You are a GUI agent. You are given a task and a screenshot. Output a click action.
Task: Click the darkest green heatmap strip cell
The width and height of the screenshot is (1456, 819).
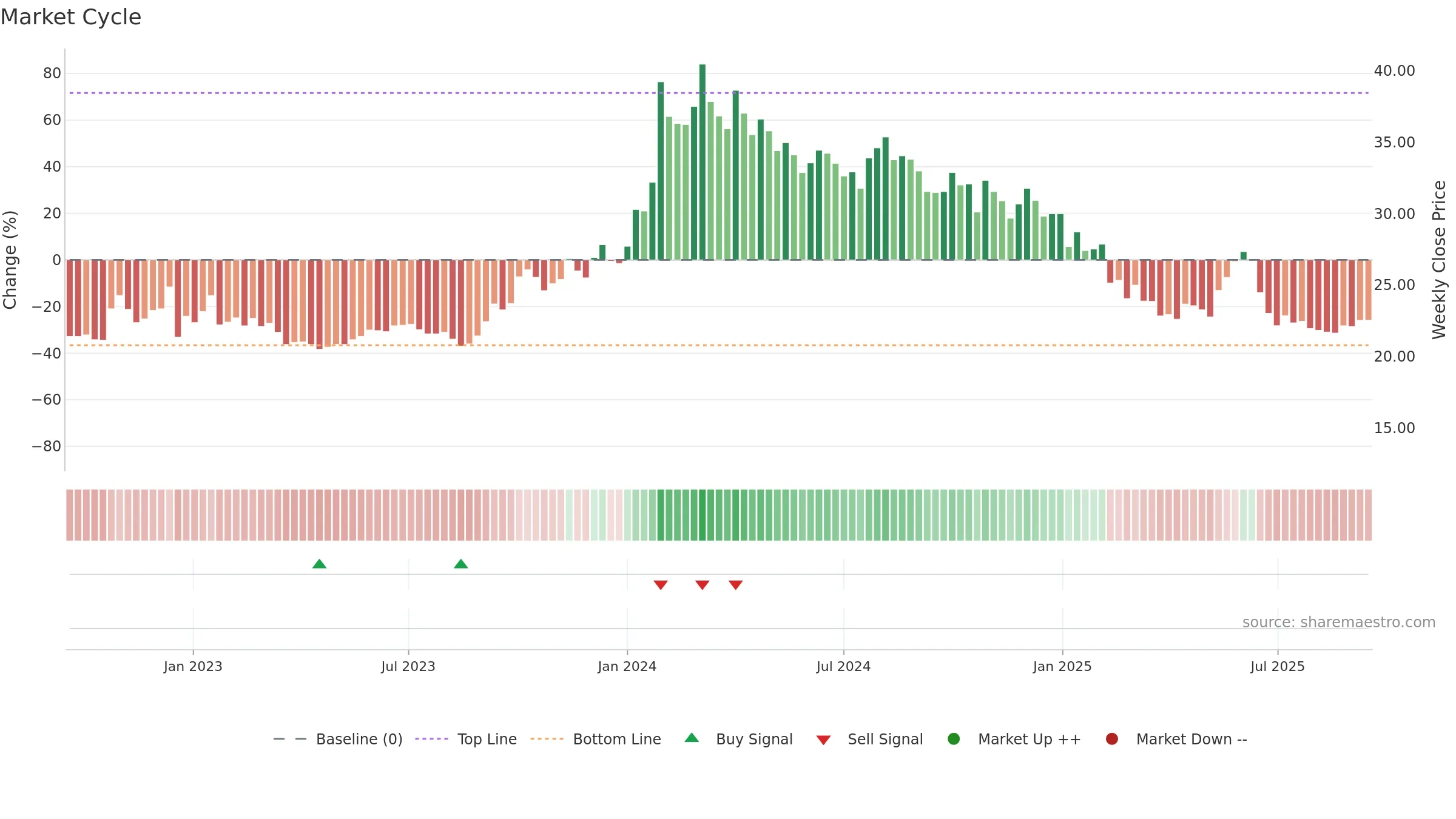[x=703, y=515]
